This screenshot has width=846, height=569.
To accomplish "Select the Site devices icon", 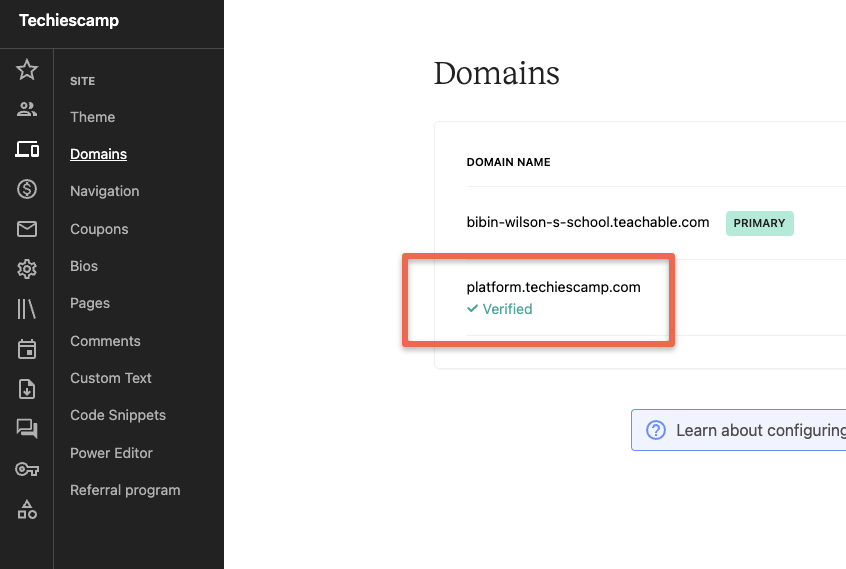I will (x=26, y=149).
